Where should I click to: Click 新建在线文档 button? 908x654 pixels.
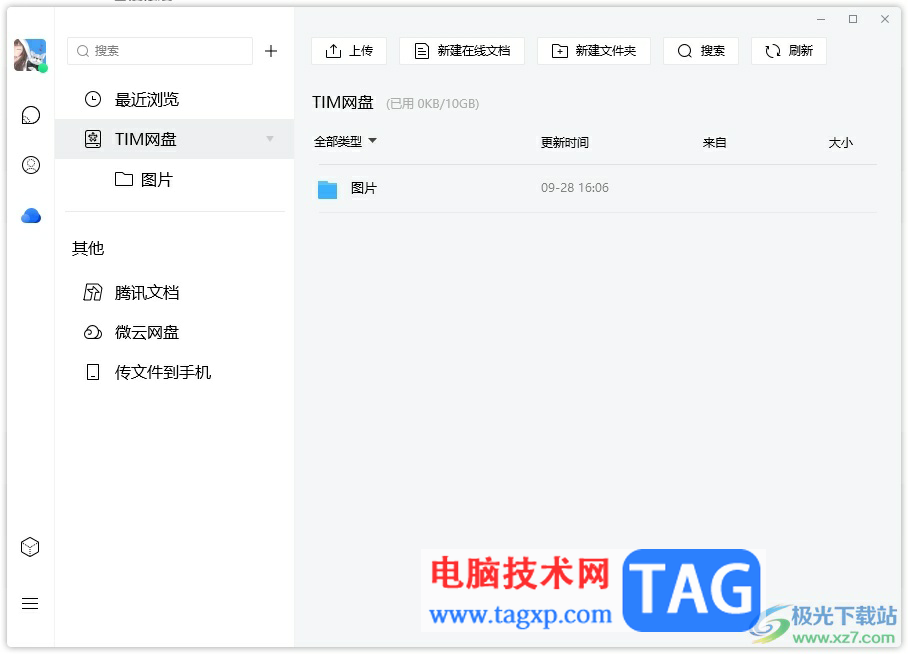pos(462,51)
